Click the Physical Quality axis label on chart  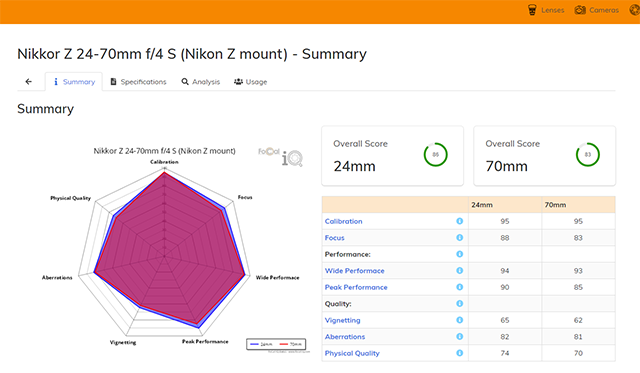[71, 198]
